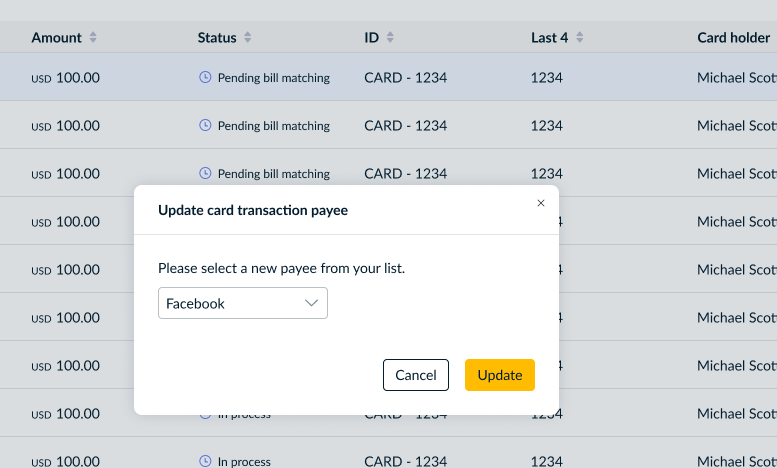Select the last In process transaction row
The width and height of the screenshot is (777, 468).
coord(388,453)
